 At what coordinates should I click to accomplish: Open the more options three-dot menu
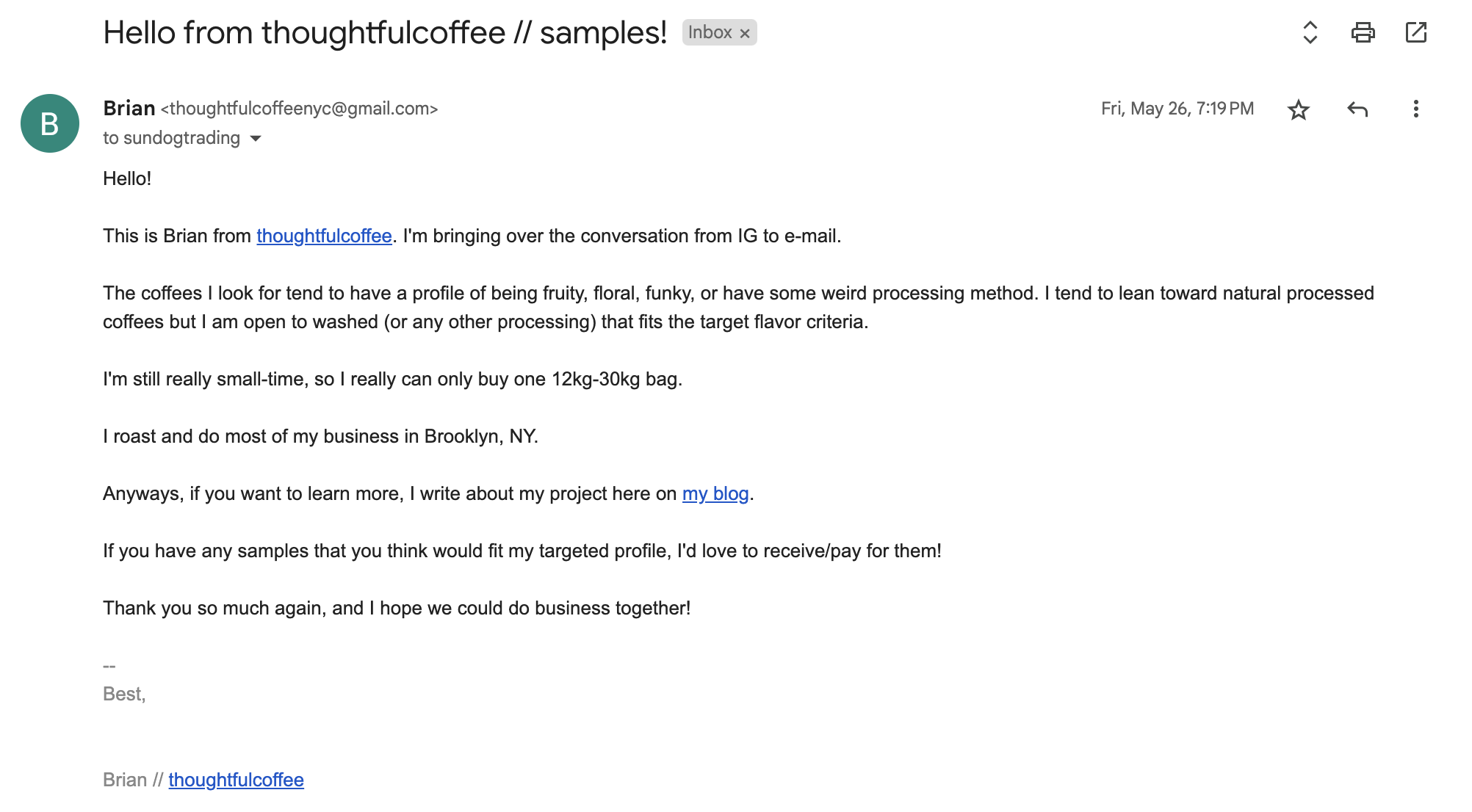(1416, 109)
